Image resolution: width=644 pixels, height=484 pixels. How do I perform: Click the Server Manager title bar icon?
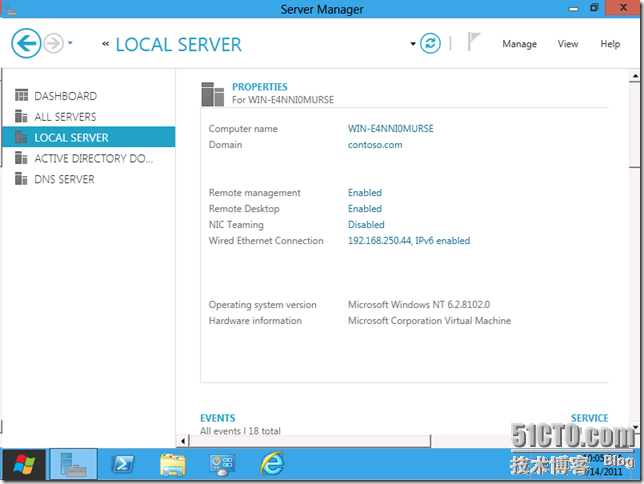pos(10,8)
